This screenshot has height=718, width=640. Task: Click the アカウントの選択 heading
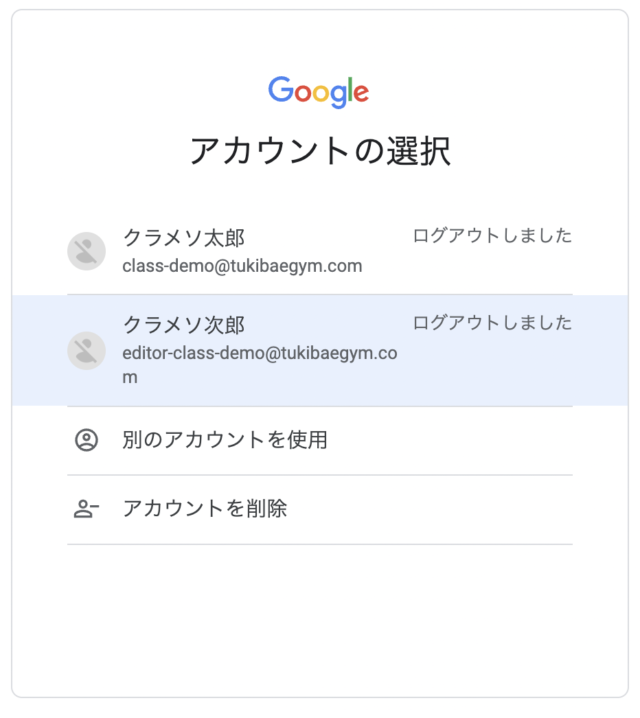(x=320, y=151)
